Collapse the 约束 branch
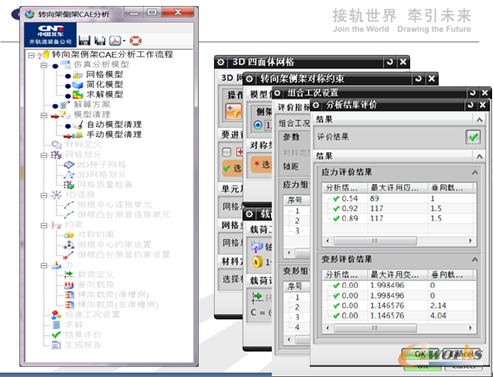 tap(43, 225)
